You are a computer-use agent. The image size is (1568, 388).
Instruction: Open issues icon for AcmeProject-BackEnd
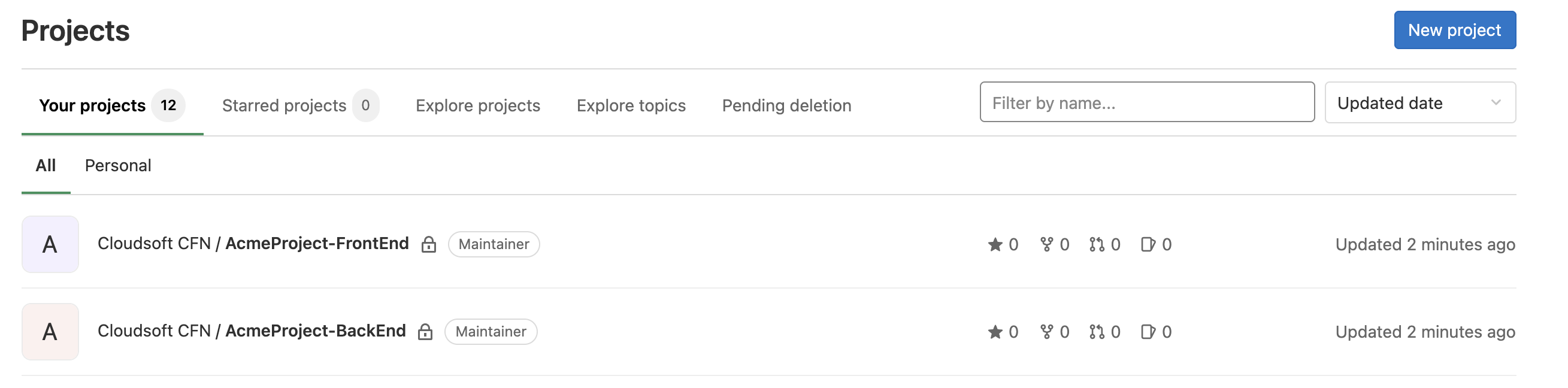pos(1148,332)
